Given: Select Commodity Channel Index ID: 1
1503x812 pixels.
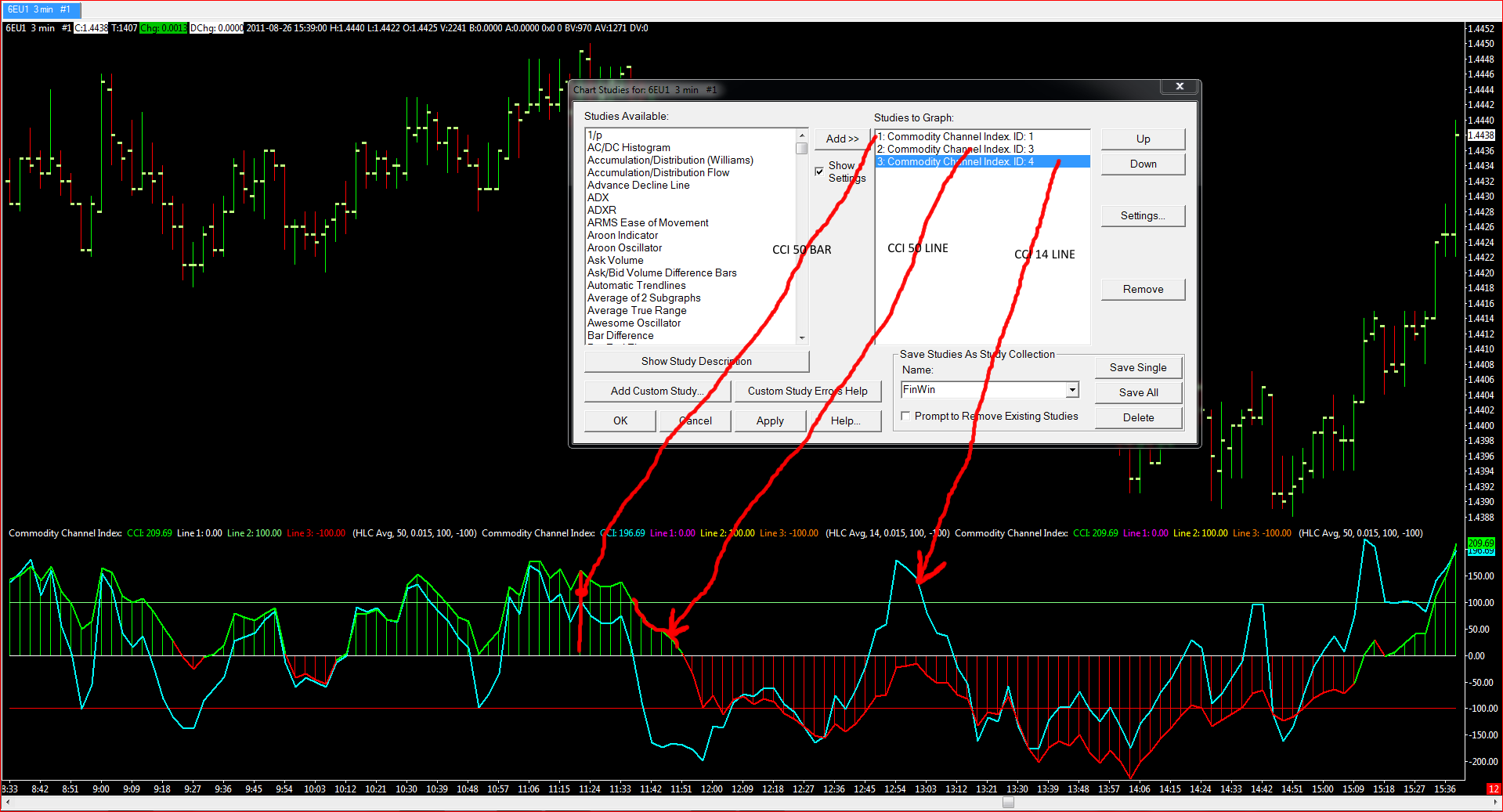Looking at the screenshot, I should [x=982, y=136].
